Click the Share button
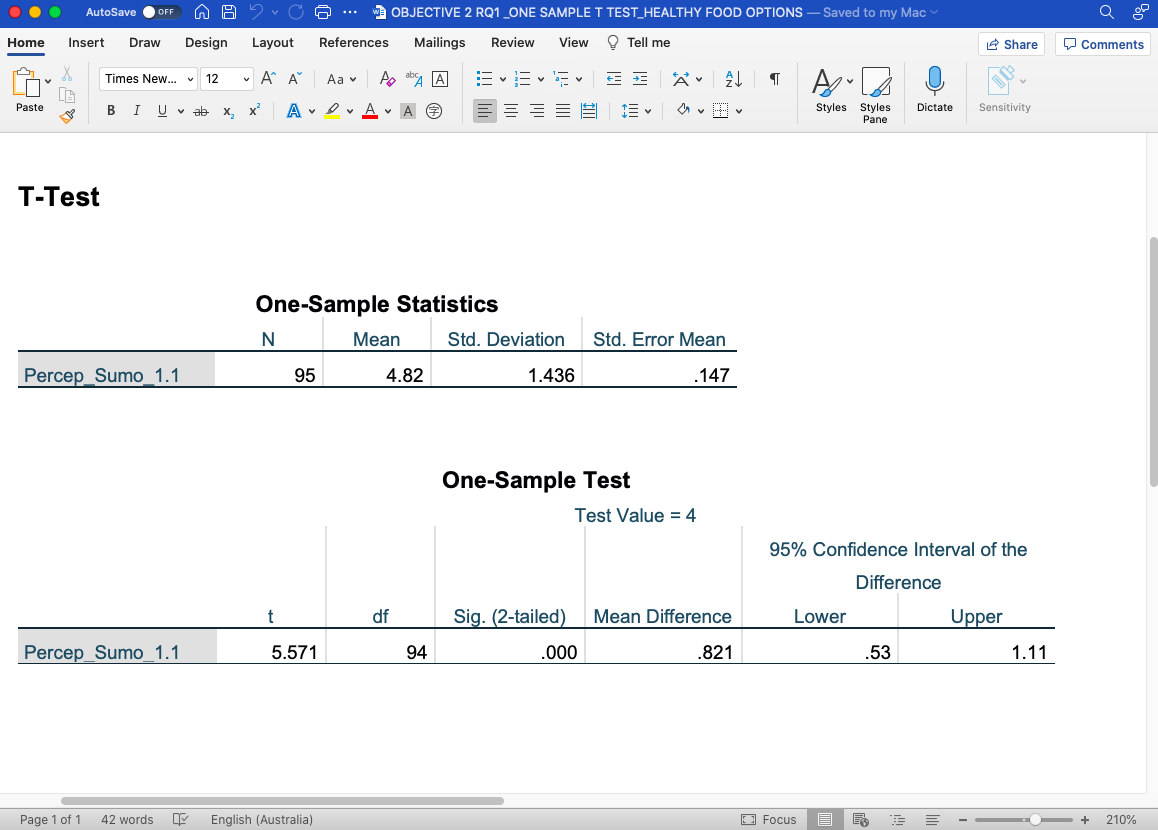This screenshot has height=830, width=1158. pos(1012,44)
